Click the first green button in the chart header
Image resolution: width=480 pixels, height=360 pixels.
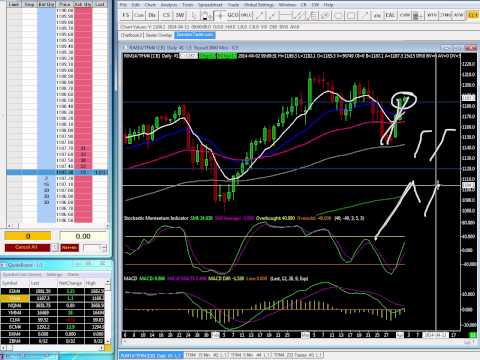tap(207, 56)
